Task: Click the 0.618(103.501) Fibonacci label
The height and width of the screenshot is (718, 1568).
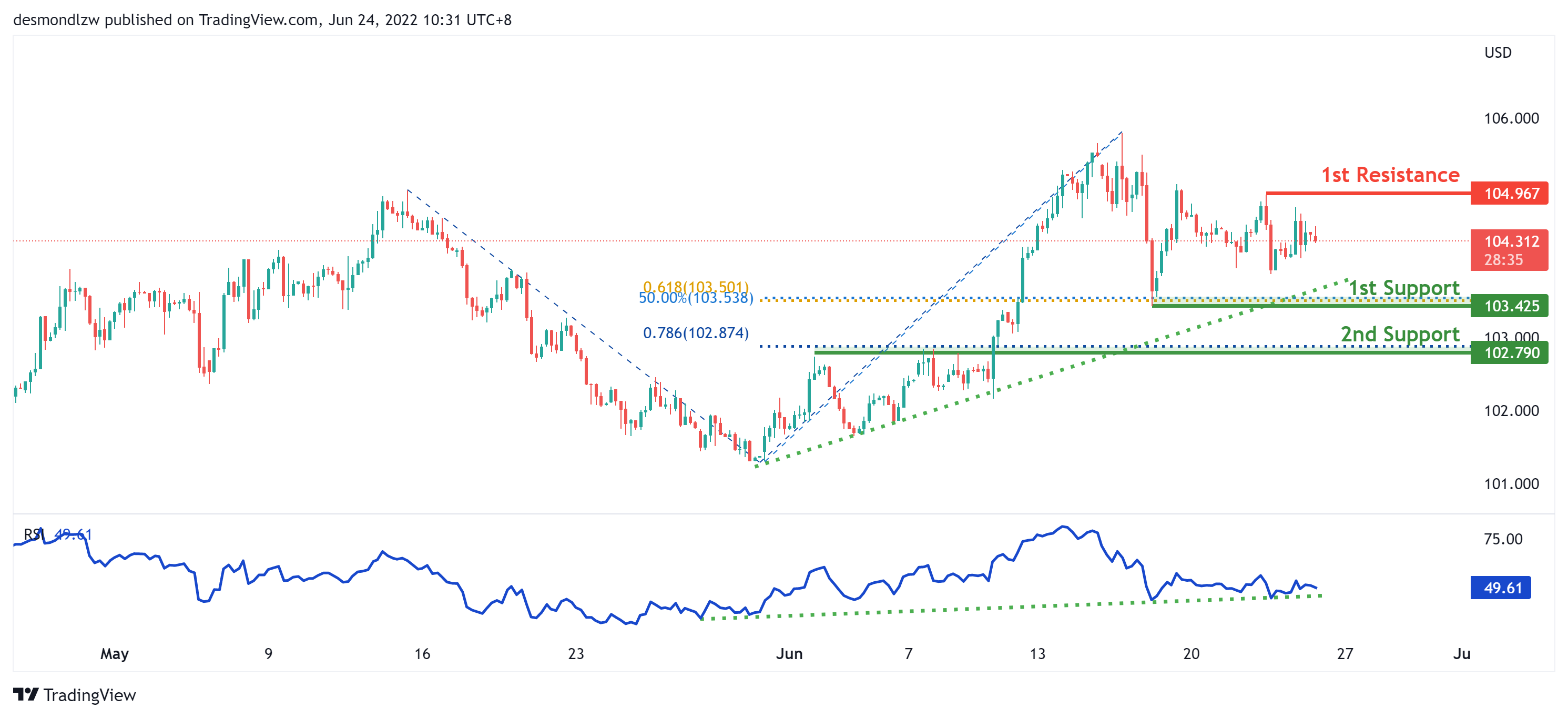Action: point(696,286)
